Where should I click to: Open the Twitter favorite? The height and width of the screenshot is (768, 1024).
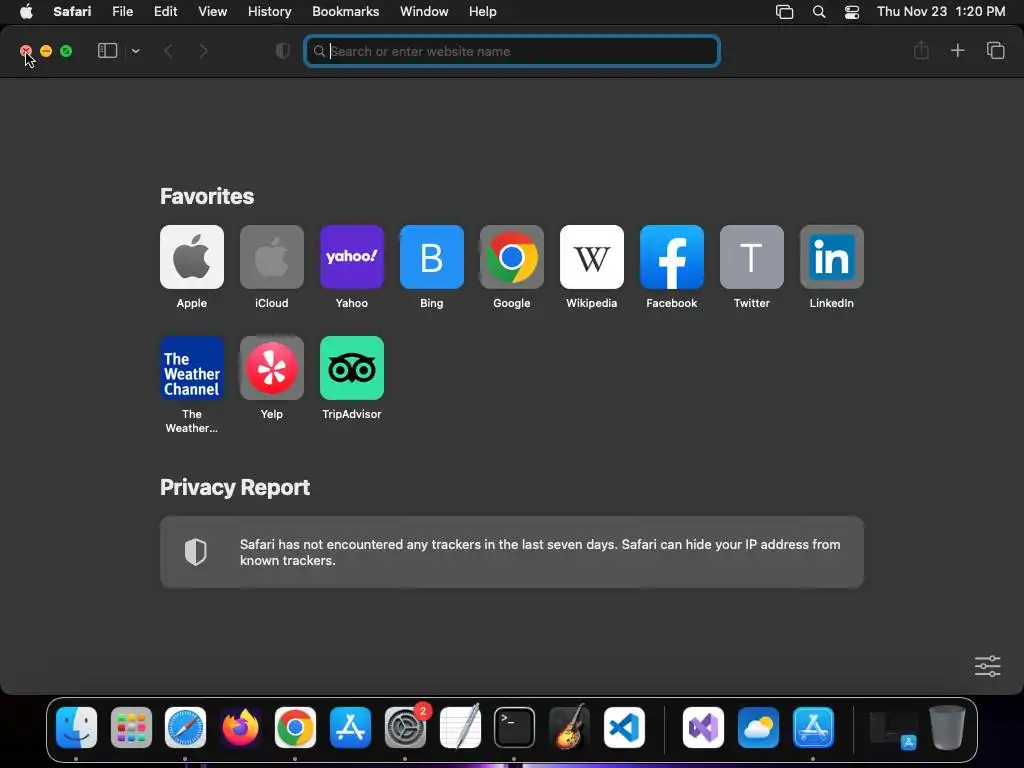[x=752, y=257]
